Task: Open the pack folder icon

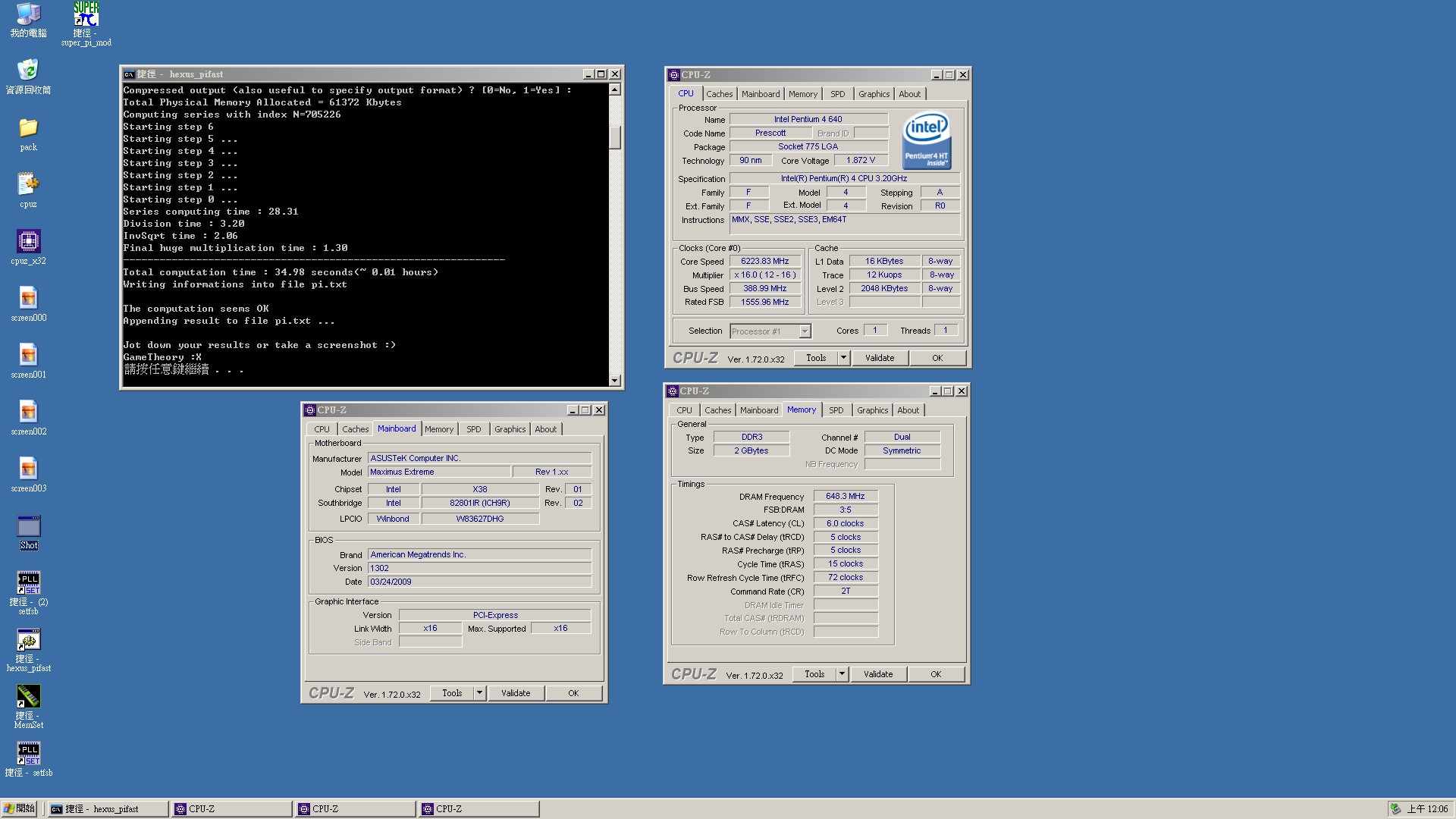Action: tap(28, 134)
